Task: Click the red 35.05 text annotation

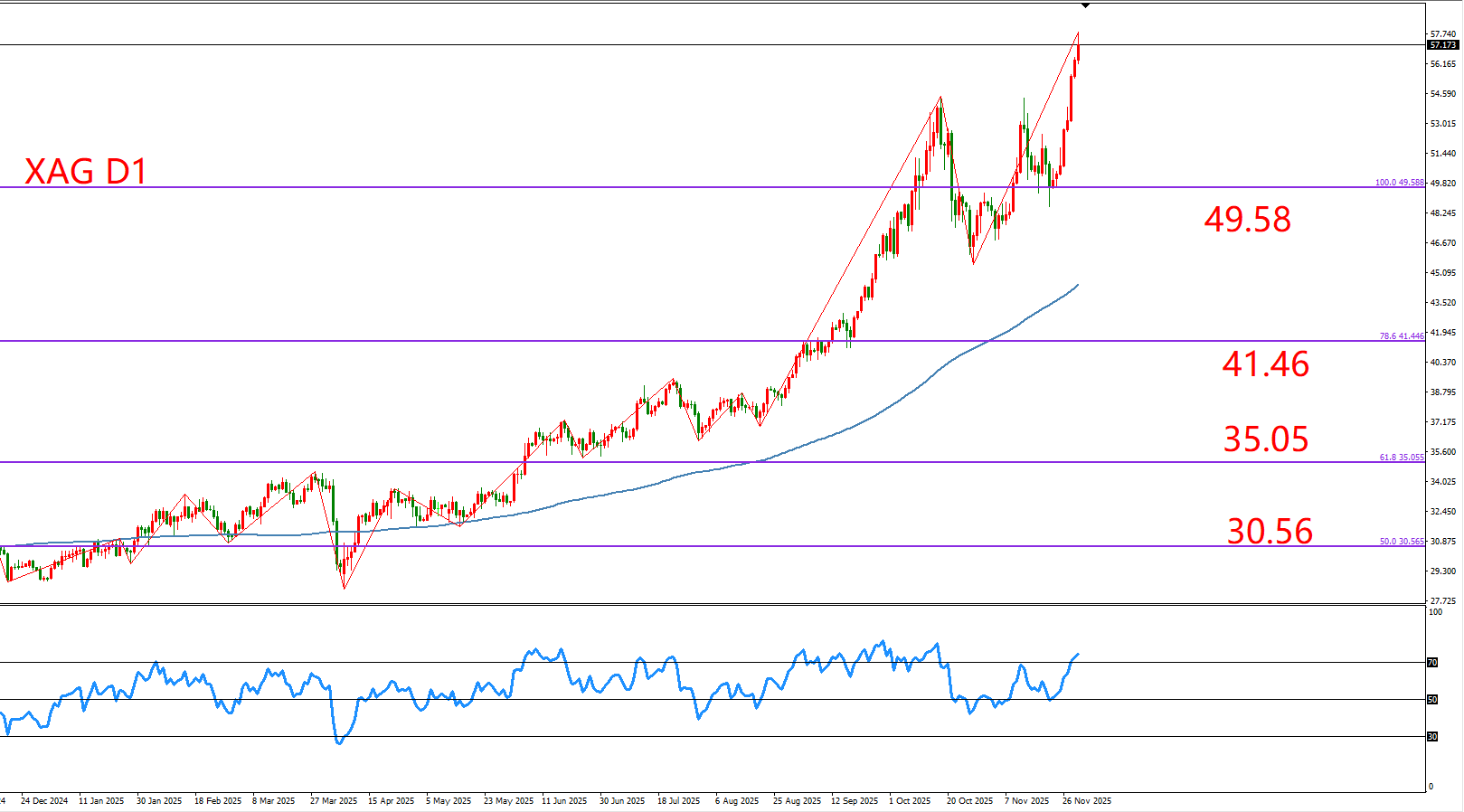Action: tap(1265, 439)
